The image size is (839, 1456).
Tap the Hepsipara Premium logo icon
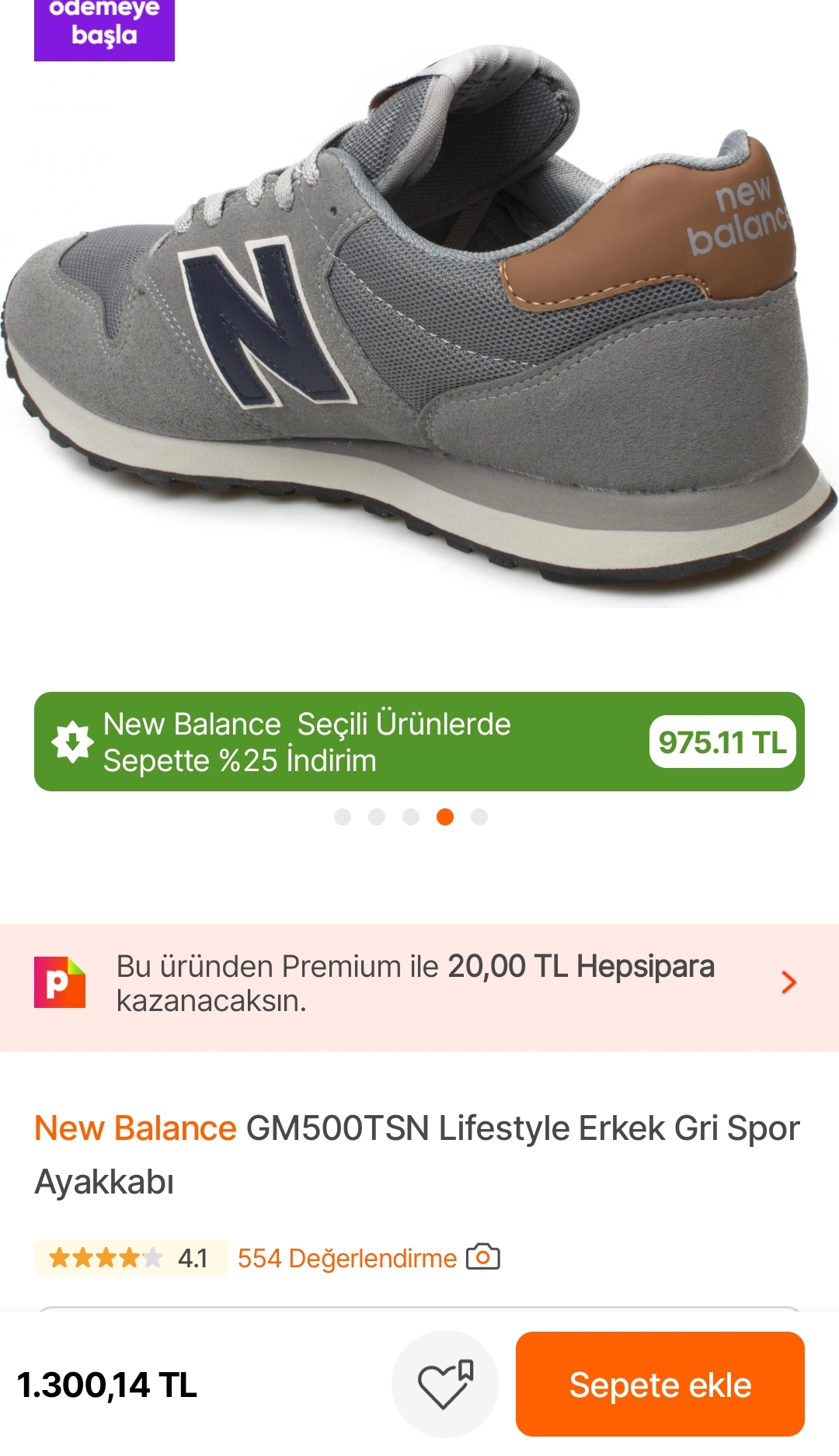pos(60,982)
